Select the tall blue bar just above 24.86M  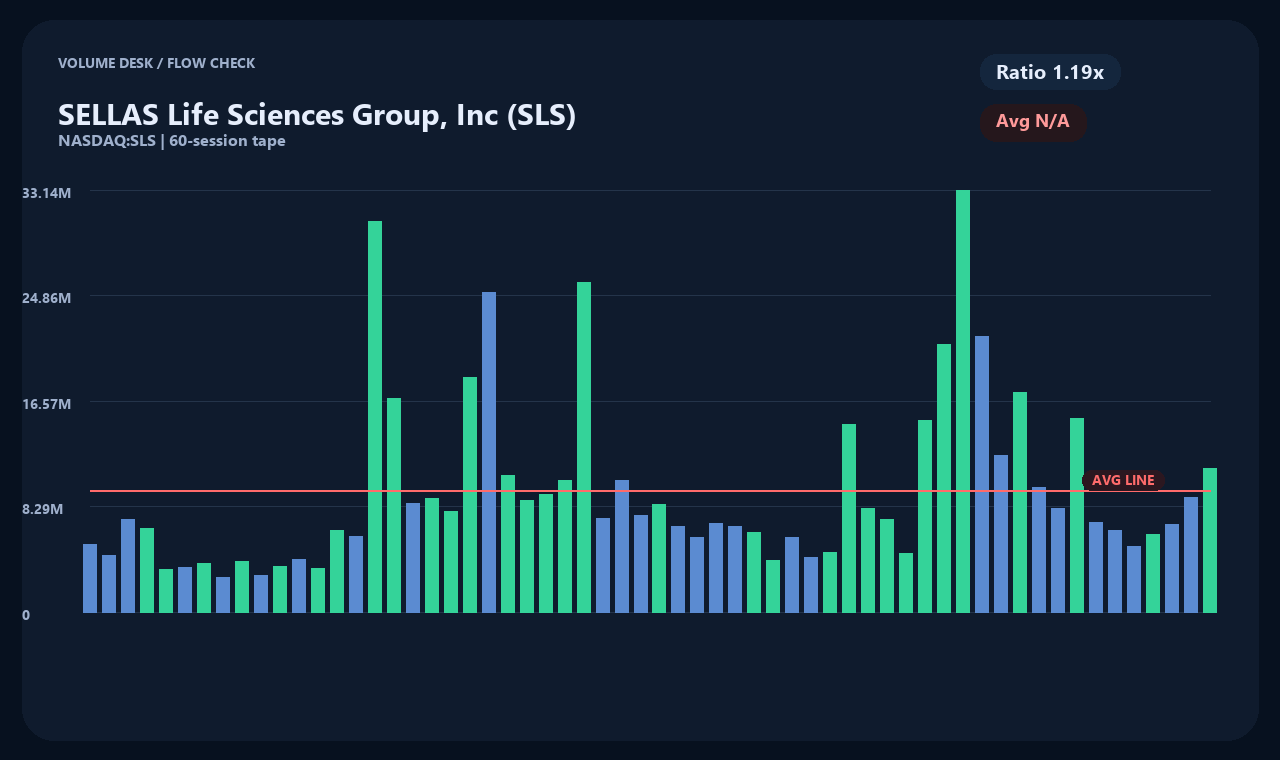(489, 452)
